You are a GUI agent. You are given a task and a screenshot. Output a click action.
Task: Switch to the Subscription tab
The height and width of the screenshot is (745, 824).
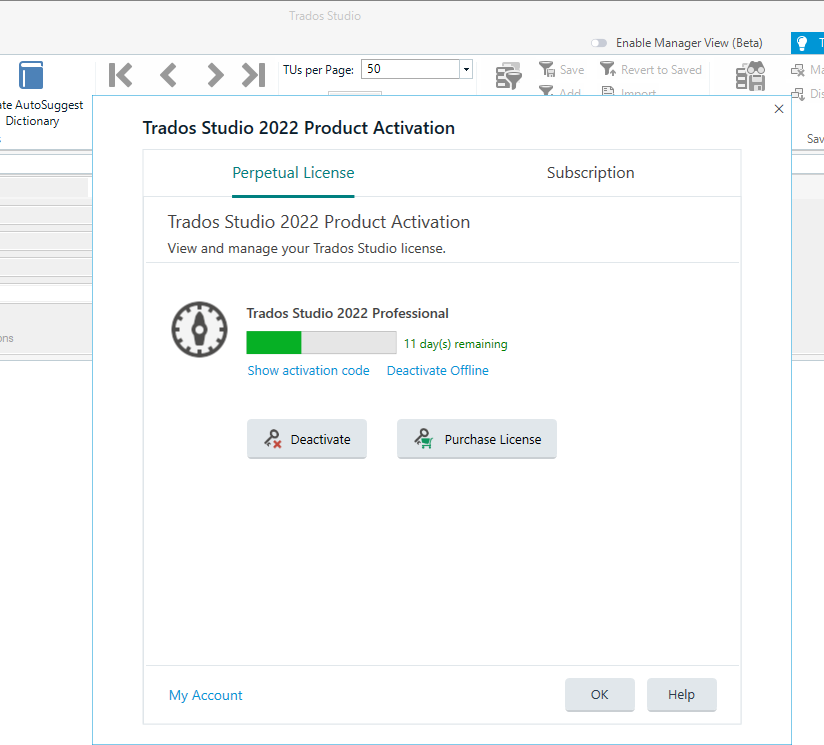pyautogui.click(x=590, y=172)
